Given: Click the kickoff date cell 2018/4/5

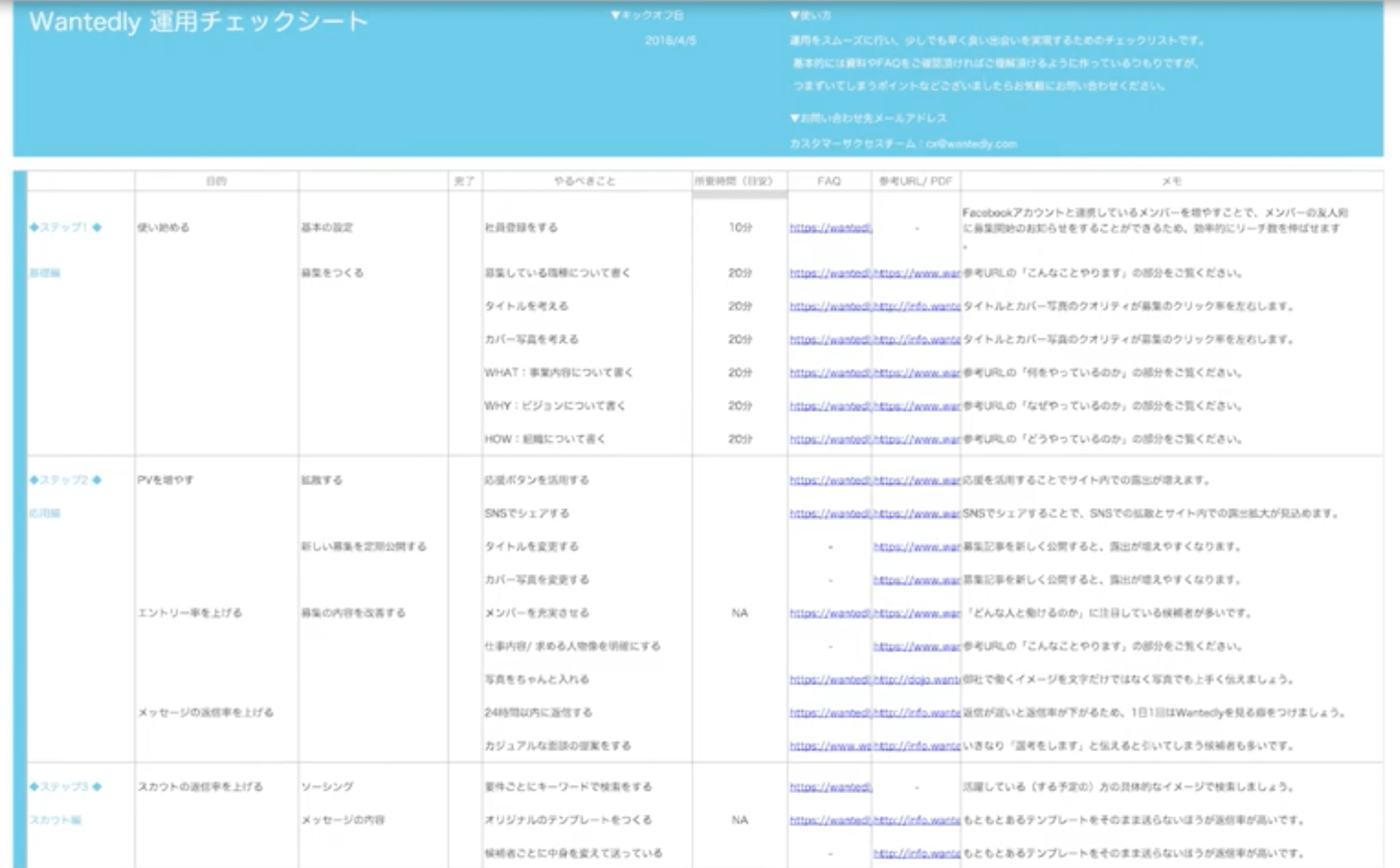Looking at the screenshot, I should point(670,41).
